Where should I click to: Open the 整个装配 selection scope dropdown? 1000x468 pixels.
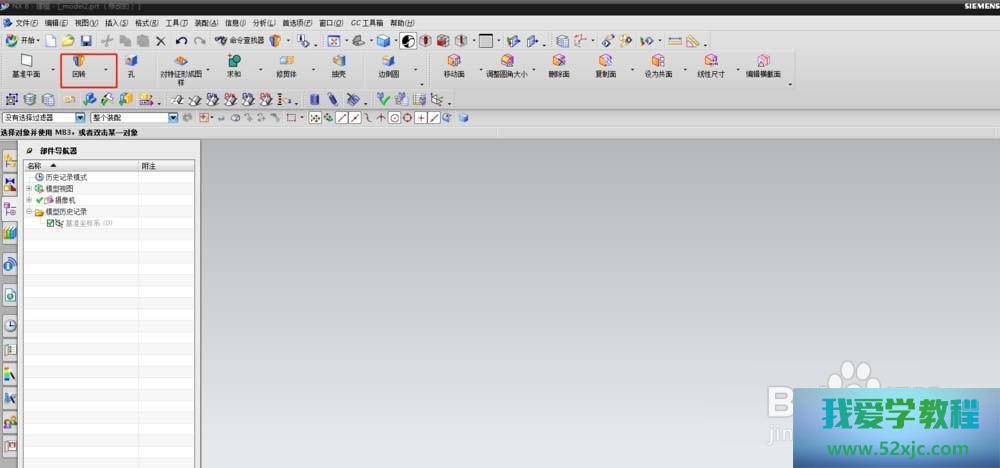[173, 118]
